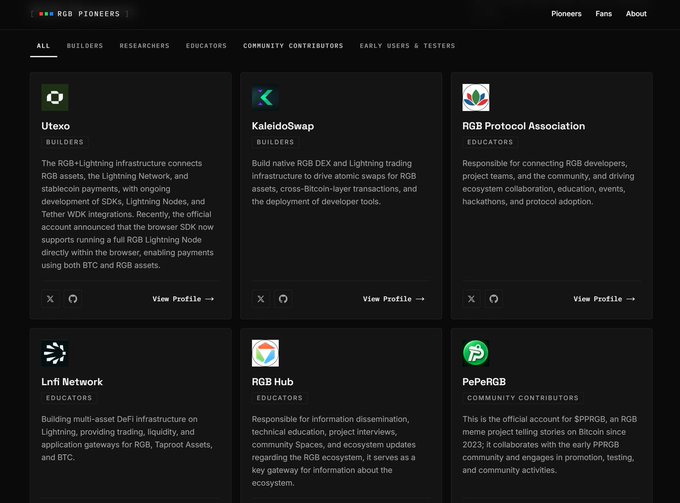Click Utexo's description paragraph

pyautogui.click(x=128, y=214)
